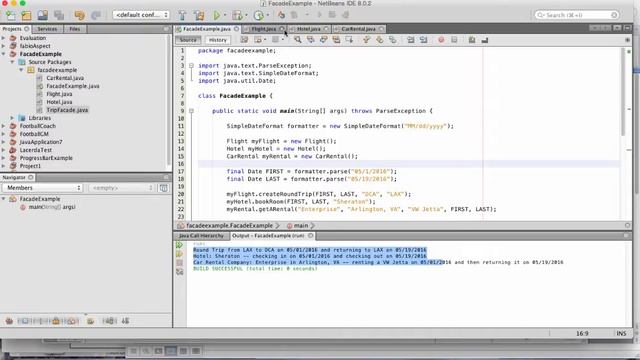This screenshot has height=360, width=640.
Task: Click the Source view button
Action: point(188,40)
